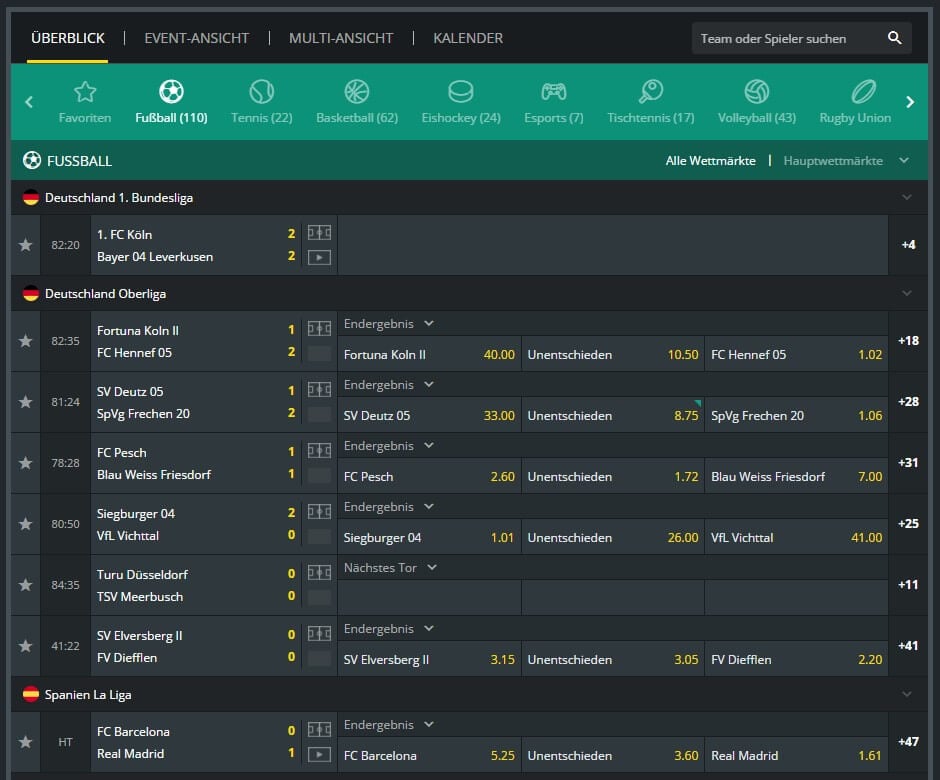
Task: Click the search magnifier icon
Action: click(x=894, y=38)
